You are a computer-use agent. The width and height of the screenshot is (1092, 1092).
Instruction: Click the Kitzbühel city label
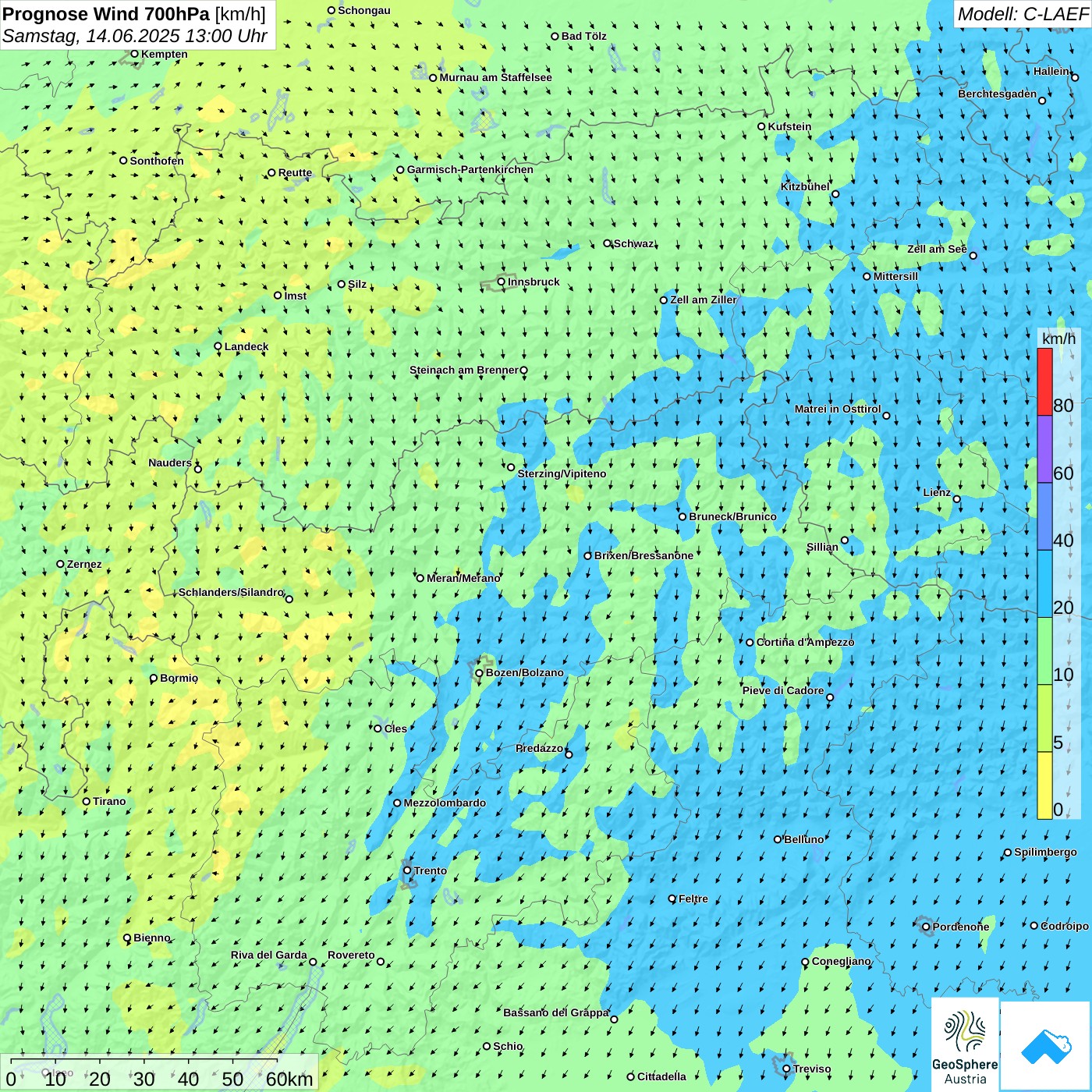805,186
